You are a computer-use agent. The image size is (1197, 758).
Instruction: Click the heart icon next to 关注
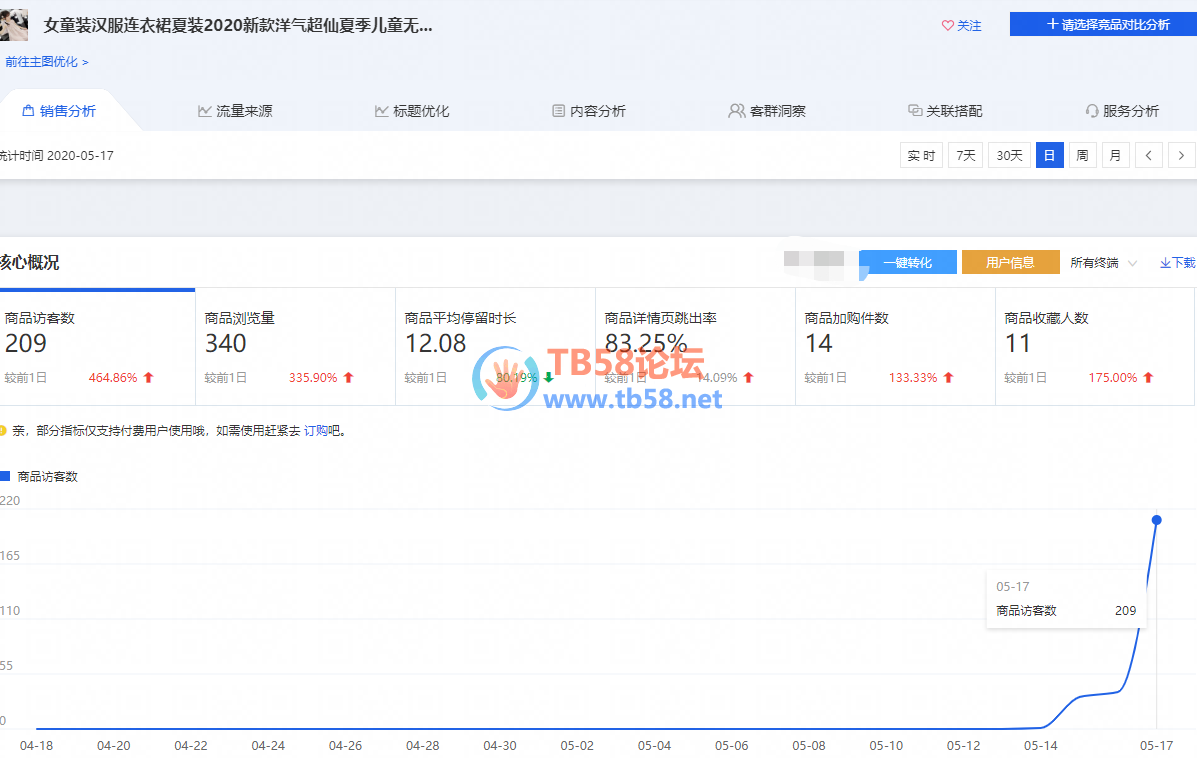pyautogui.click(x=947, y=25)
